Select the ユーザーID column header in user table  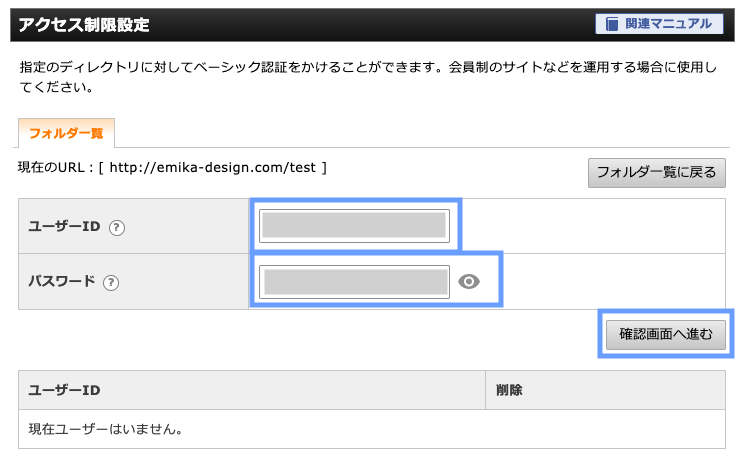coord(64,390)
